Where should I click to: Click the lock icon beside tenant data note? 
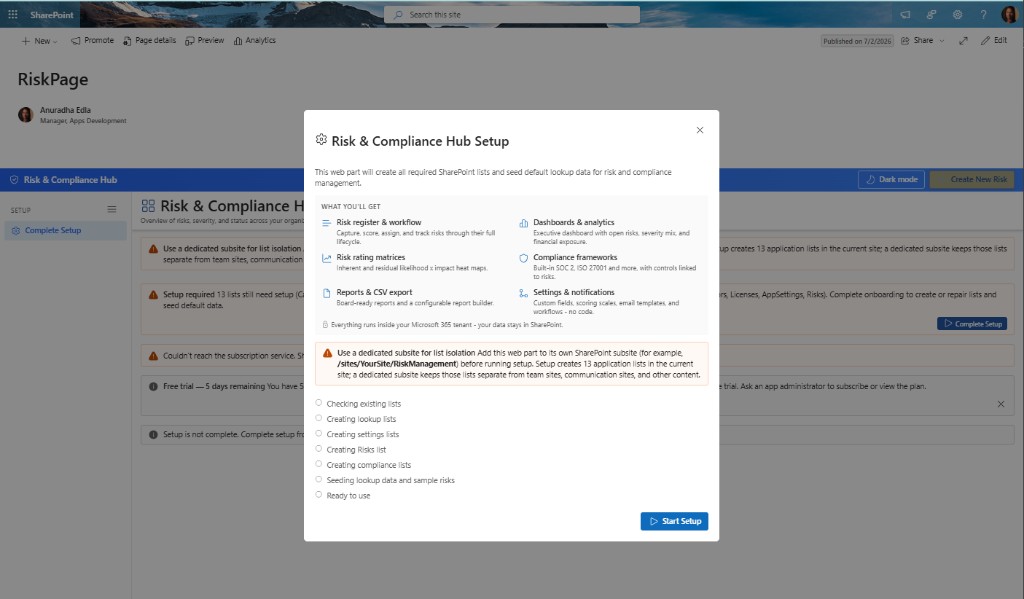coord(325,325)
